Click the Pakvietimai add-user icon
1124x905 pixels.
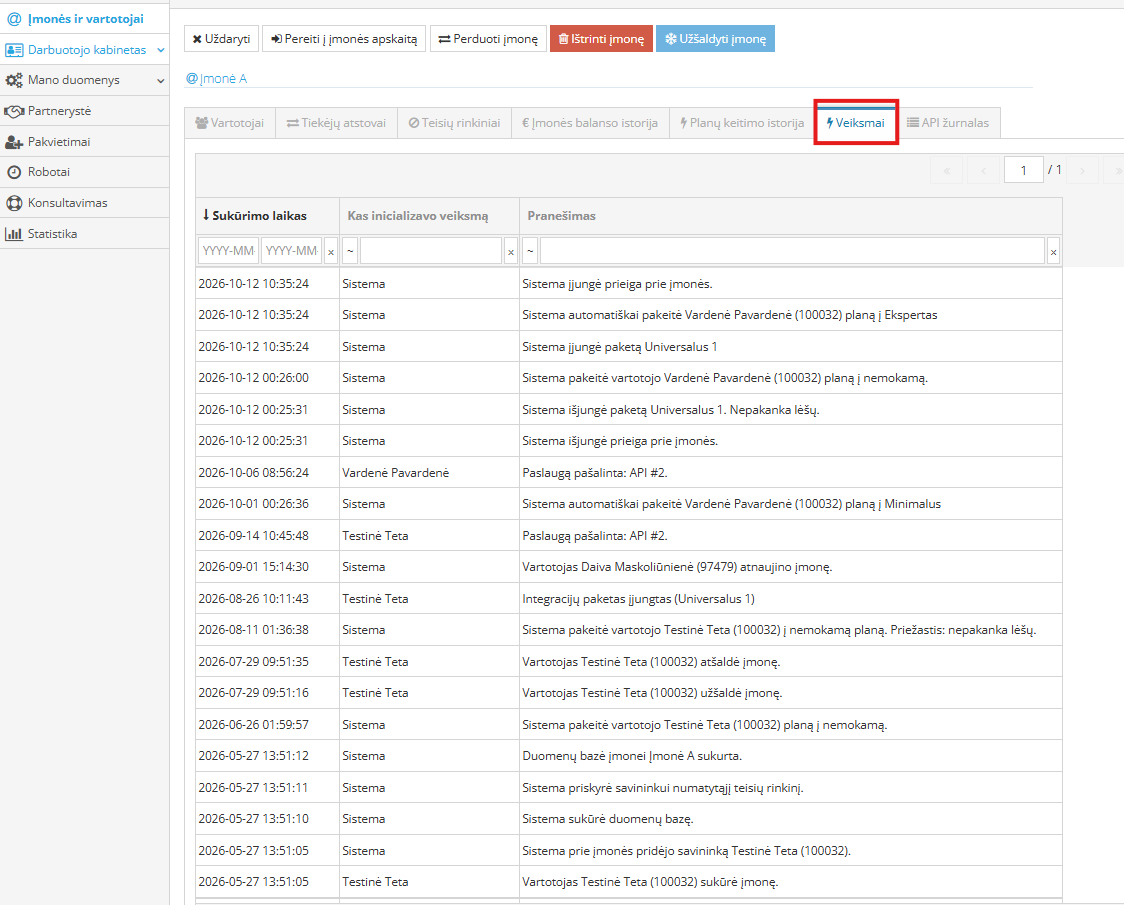(14, 142)
